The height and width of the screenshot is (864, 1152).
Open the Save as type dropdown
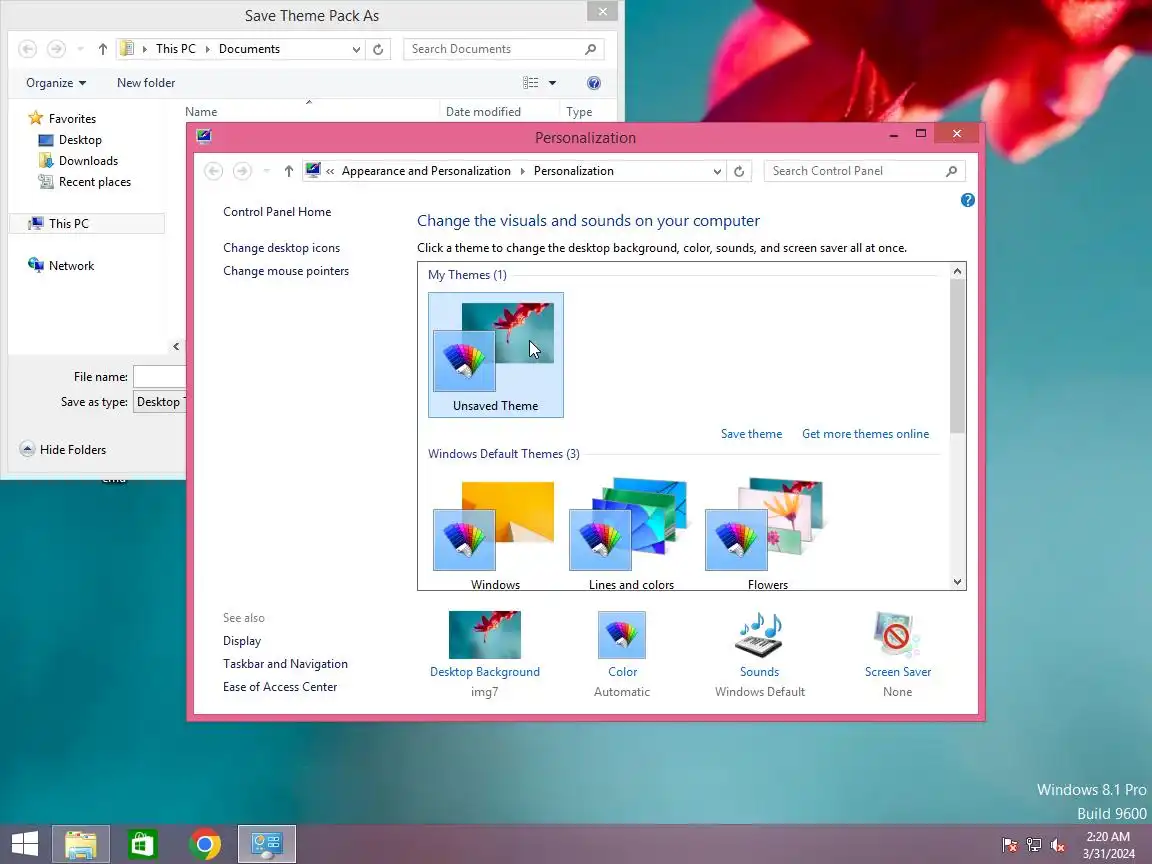pyautogui.click(x=159, y=403)
